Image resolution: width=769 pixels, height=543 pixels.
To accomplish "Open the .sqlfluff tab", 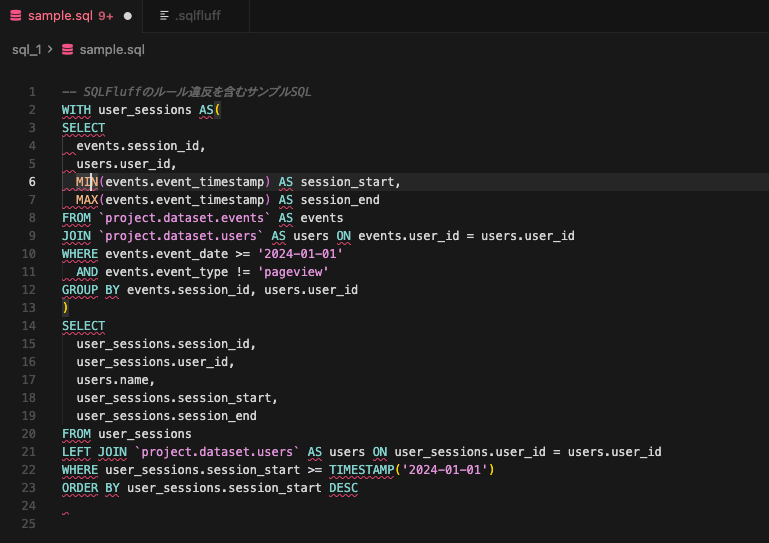I will click(x=198, y=16).
